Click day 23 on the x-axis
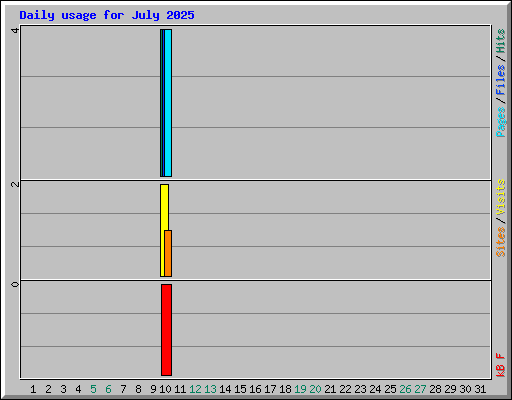The height and width of the screenshot is (400, 512). (360, 389)
